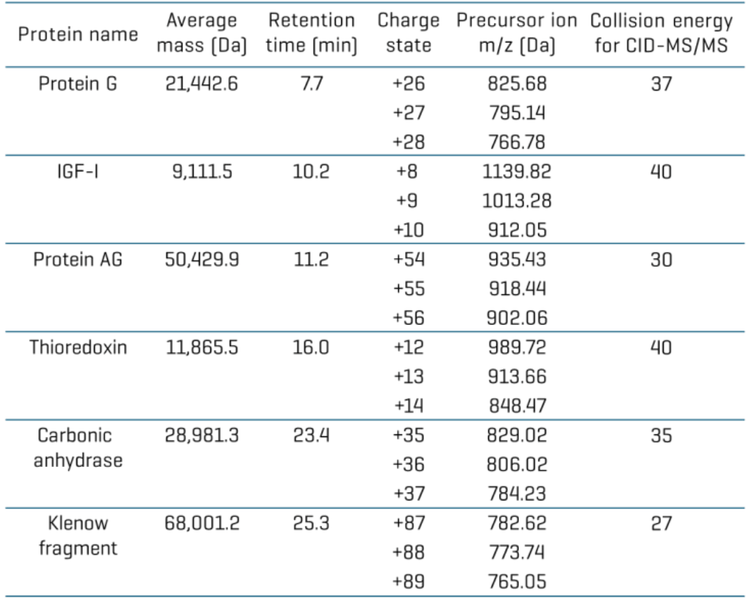Image resolution: width=750 pixels, height=602 pixels.
Task: Click the Protein name column header
Action: click(78, 34)
